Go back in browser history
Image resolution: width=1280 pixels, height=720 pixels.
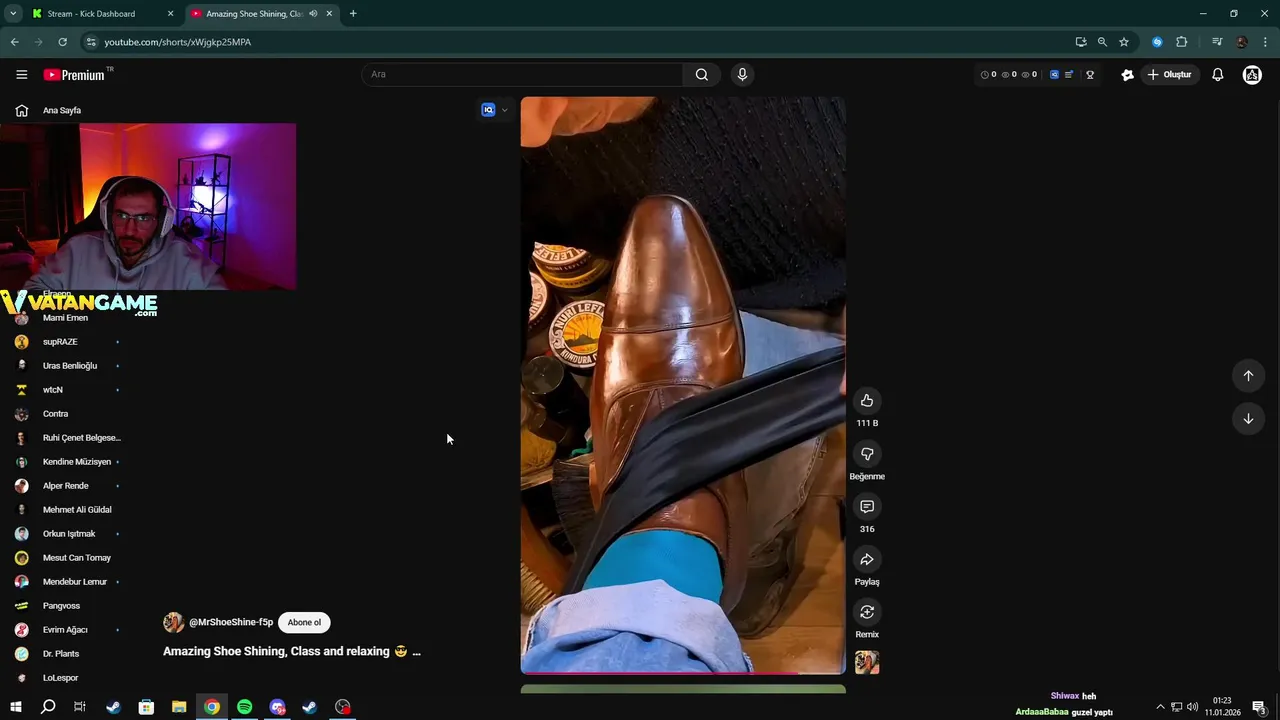[x=14, y=42]
